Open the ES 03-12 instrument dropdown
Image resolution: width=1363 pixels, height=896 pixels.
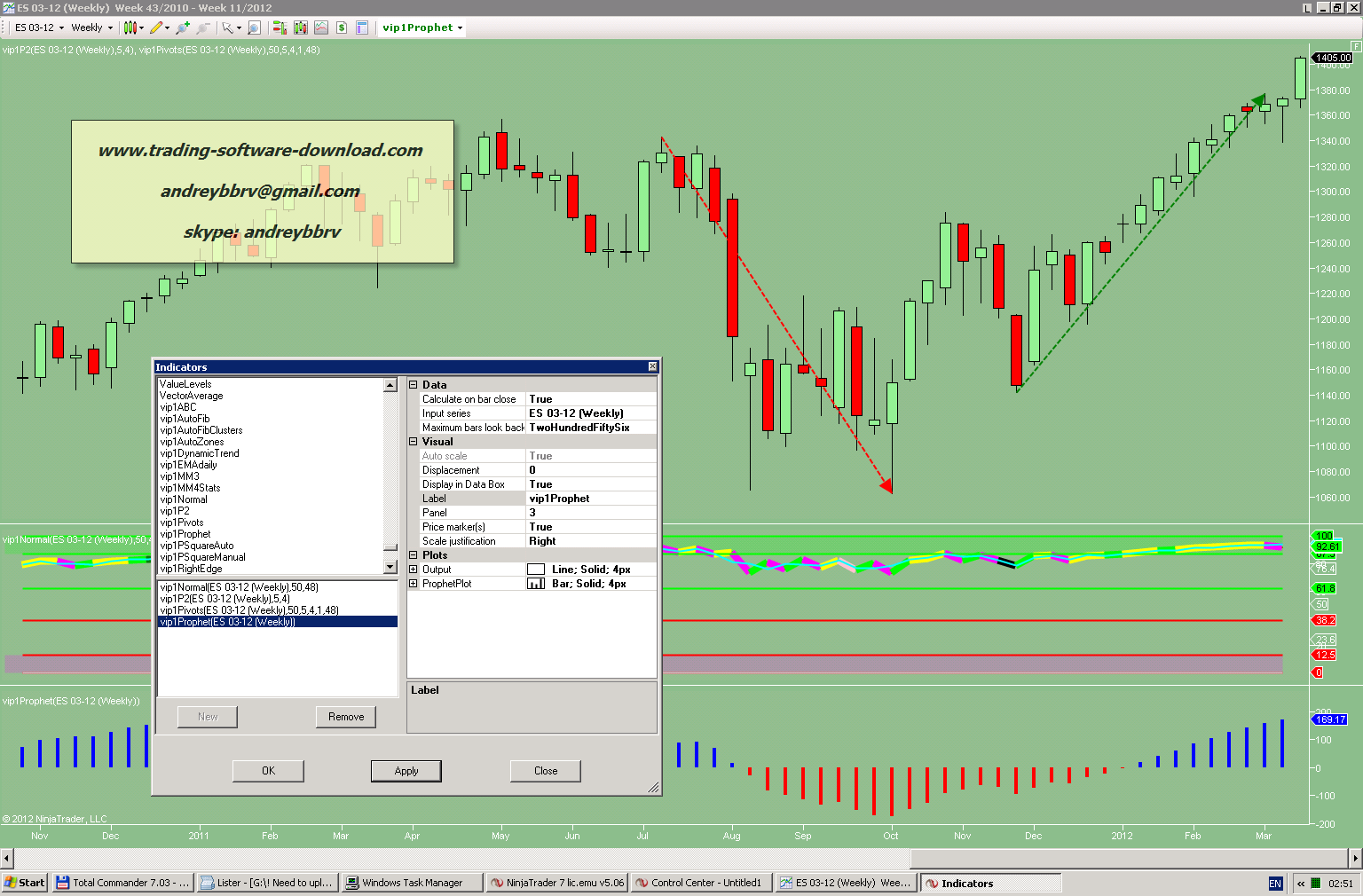(x=40, y=28)
